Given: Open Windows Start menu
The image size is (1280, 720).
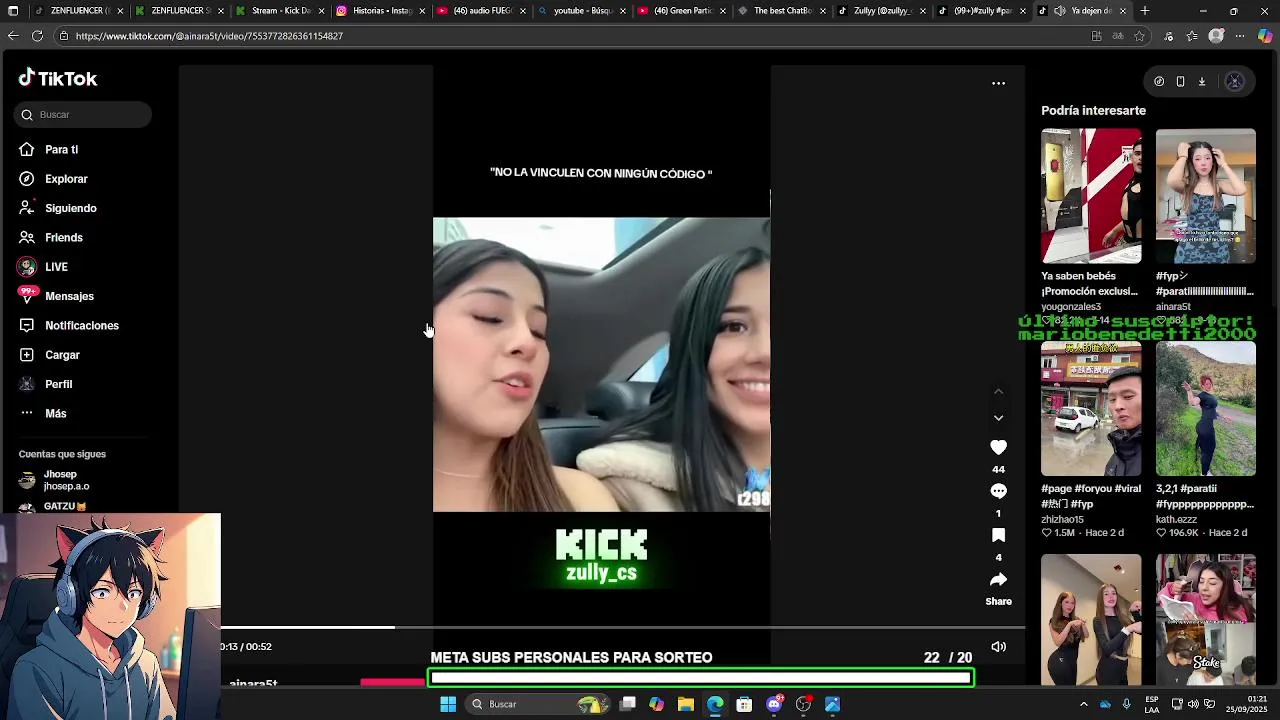Looking at the screenshot, I should pyautogui.click(x=448, y=704).
